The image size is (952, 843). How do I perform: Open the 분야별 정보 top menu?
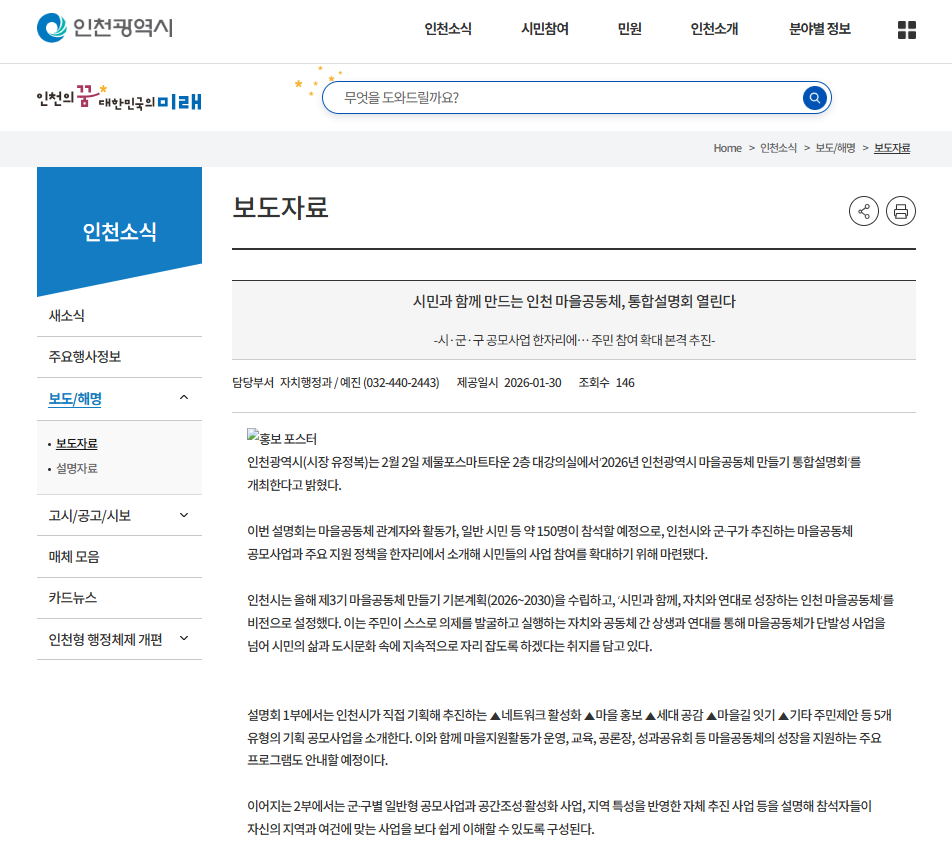819,29
